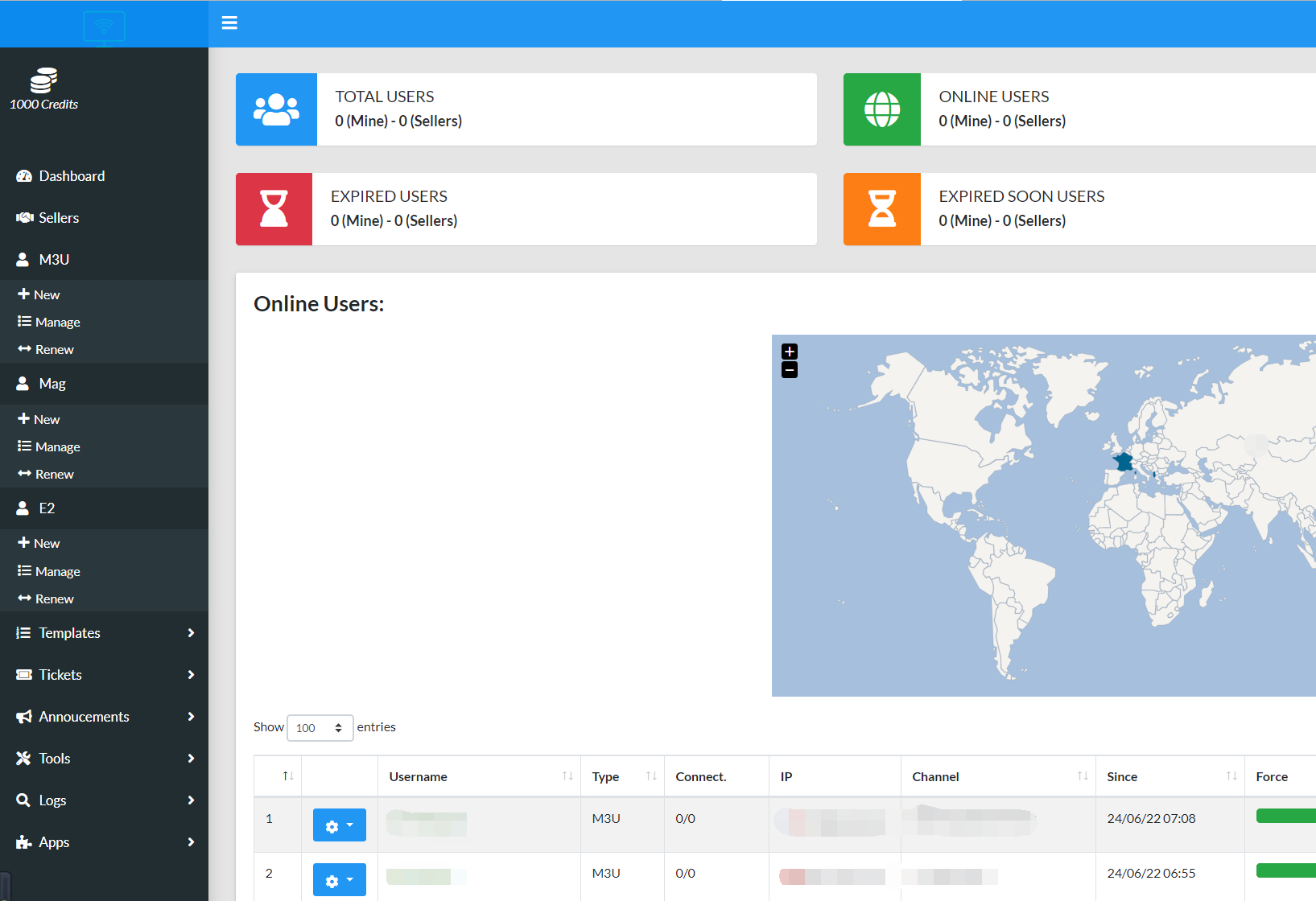Click the Since date 24/06/22 06:55
1316x901 pixels.
click(x=1151, y=873)
